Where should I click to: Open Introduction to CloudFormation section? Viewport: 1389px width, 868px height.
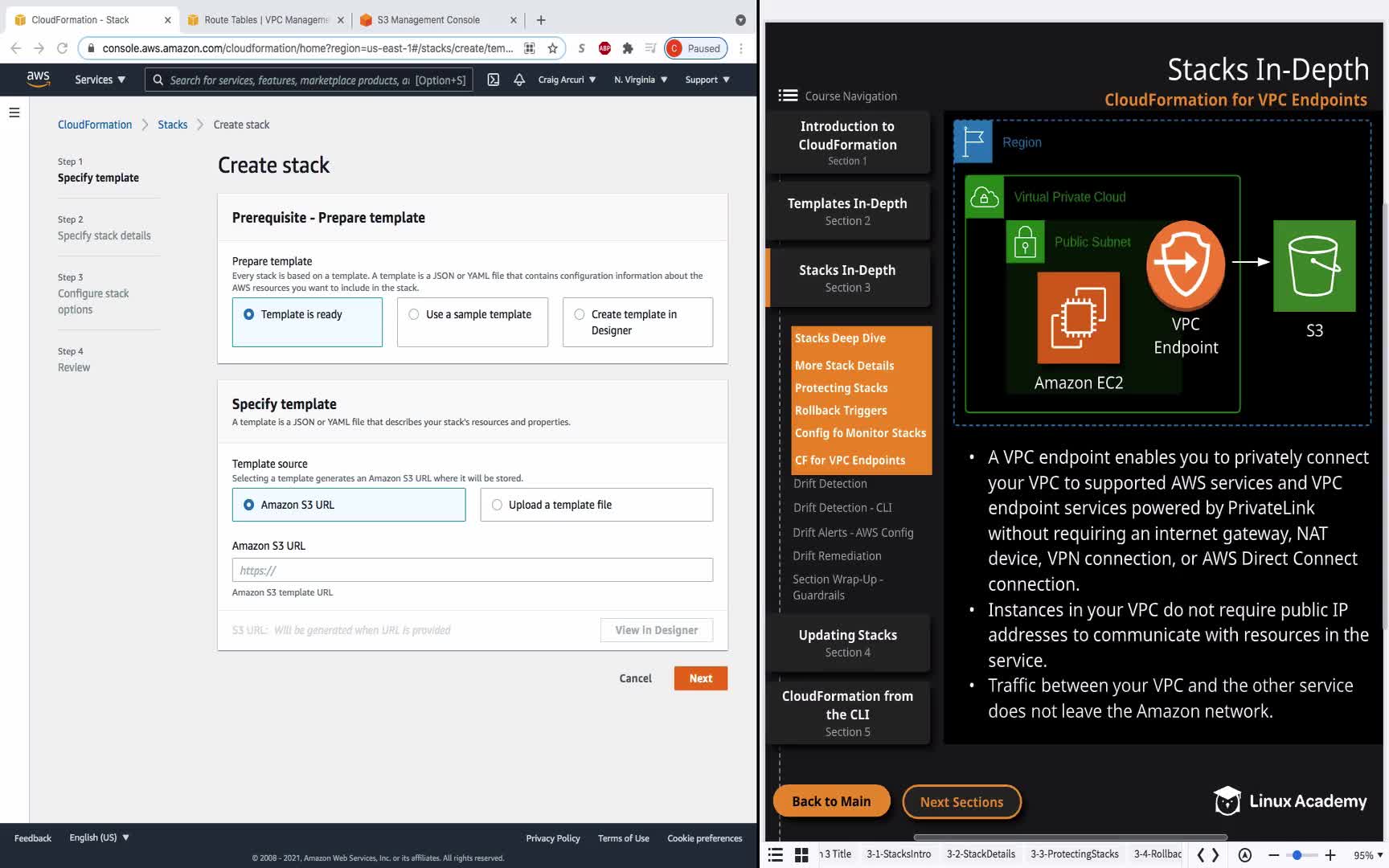pos(847,142)
